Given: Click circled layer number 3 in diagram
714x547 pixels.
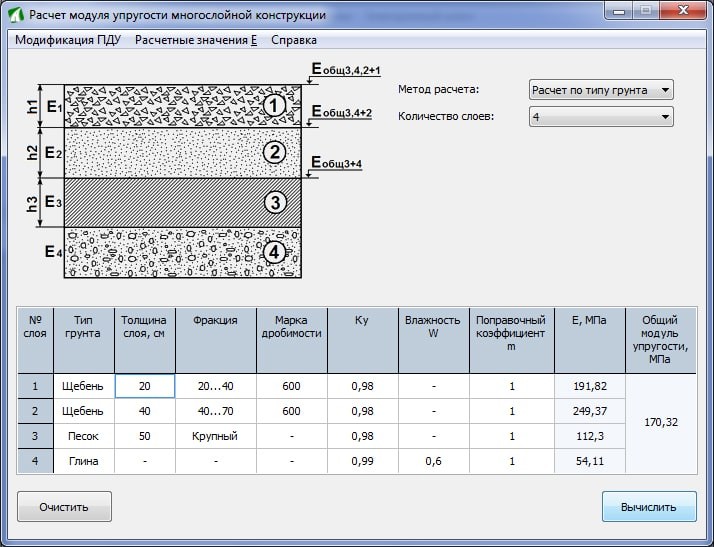Looking at the screenshot, I should point(275,203).
